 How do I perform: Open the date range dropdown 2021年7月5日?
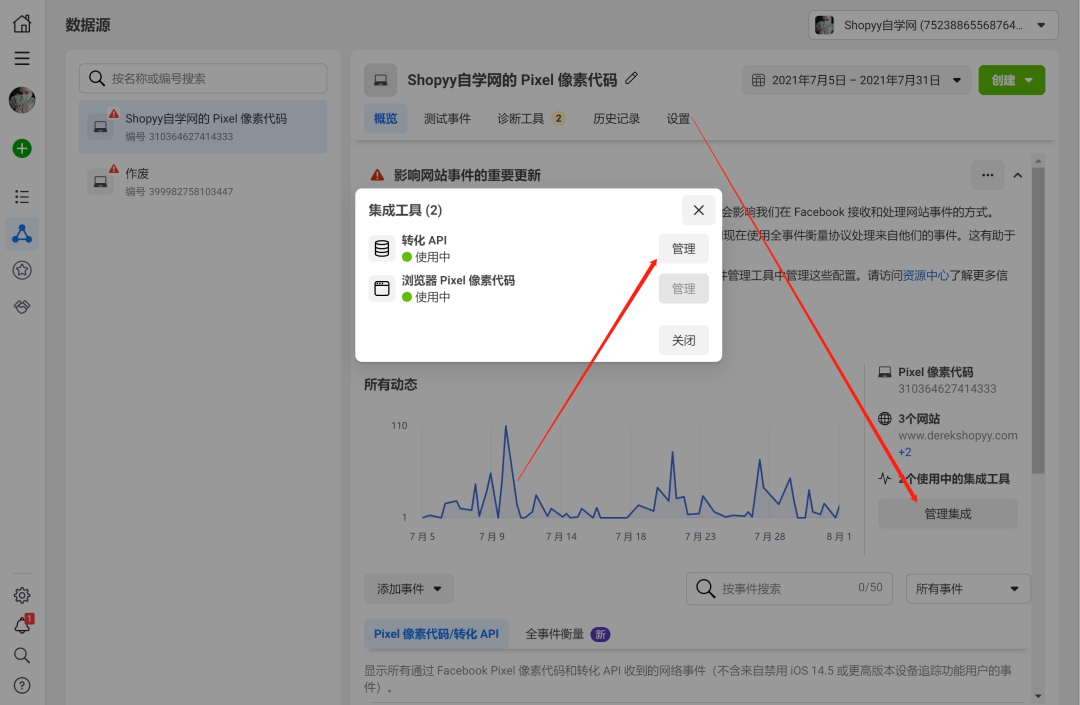point(856,80)
